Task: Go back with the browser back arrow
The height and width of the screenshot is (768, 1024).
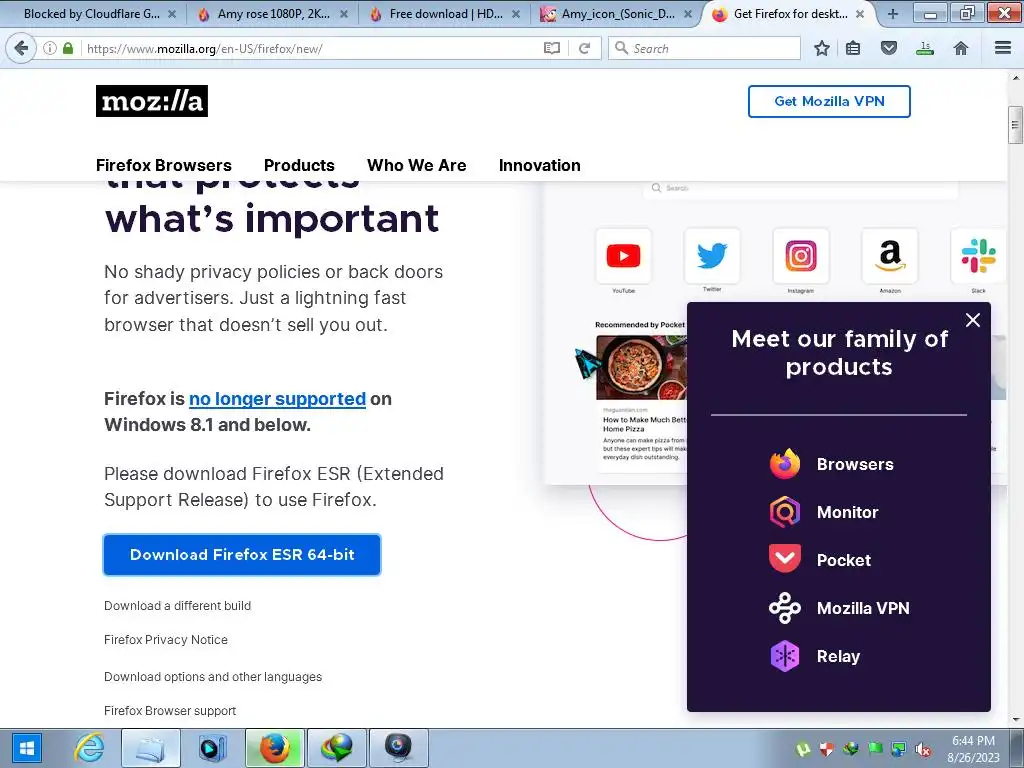Action: [x=21, y=48]
